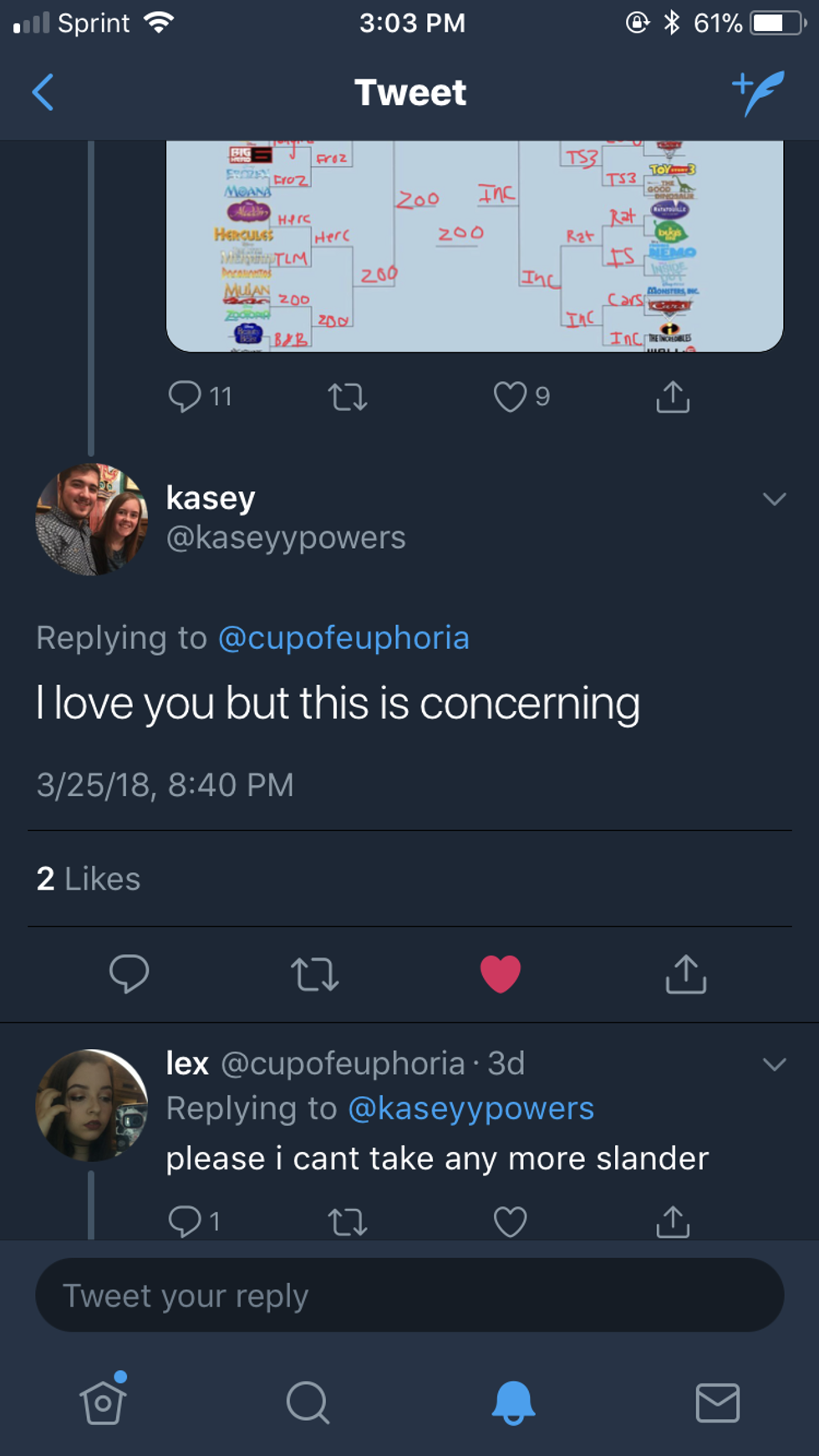Viewport: 819px width, 1456px height.
Task: Go back using the top-left arrow
Action: pos(43,92)
